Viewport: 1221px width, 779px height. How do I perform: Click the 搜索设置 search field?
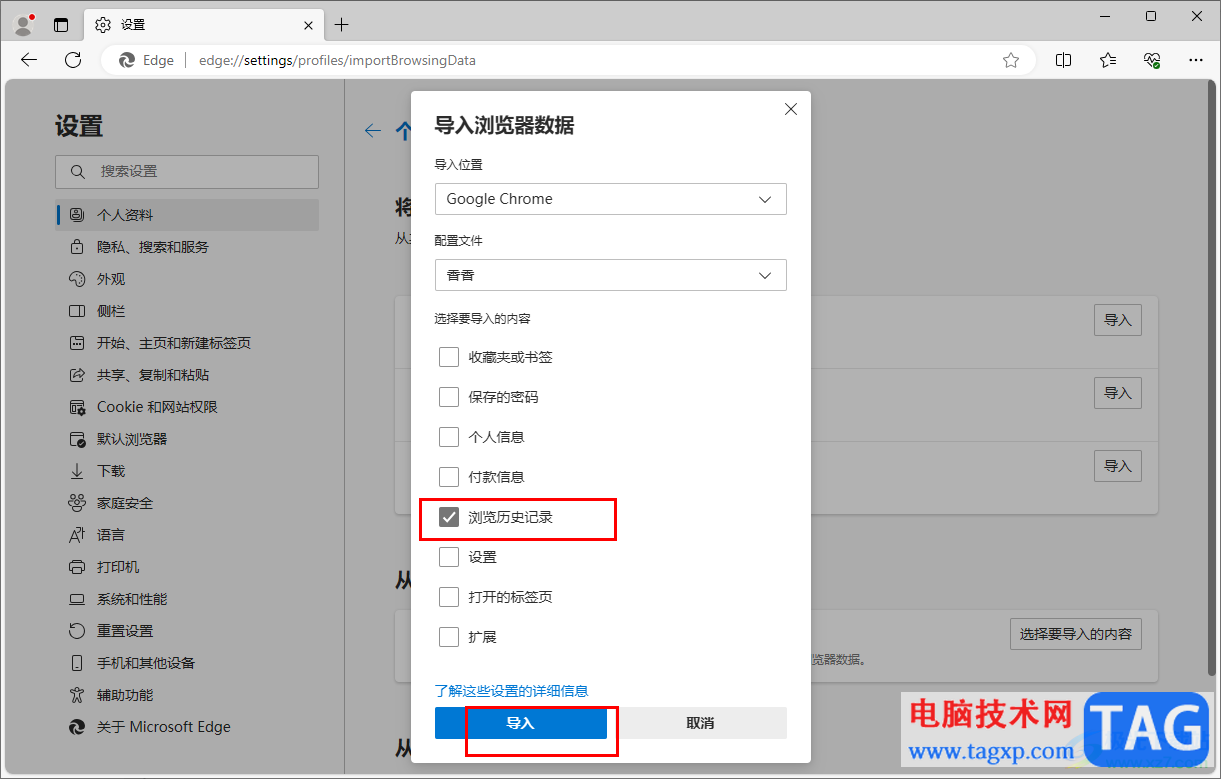click(x=186, y=171)
